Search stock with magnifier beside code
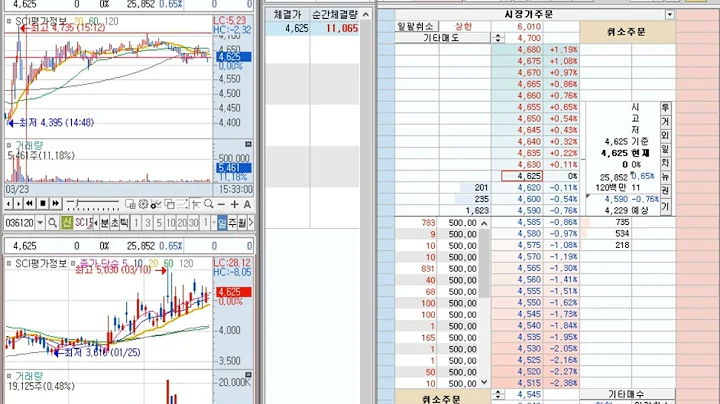The height and width of the screenshot is (404, 720). tap(52, 223)
